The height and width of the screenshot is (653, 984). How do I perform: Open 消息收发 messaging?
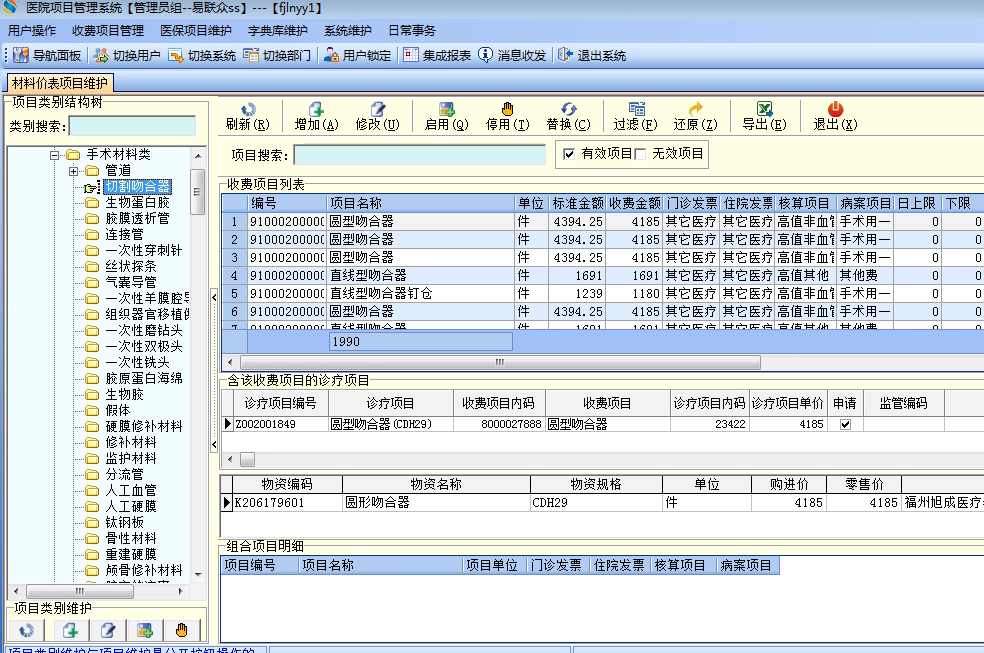512,55
